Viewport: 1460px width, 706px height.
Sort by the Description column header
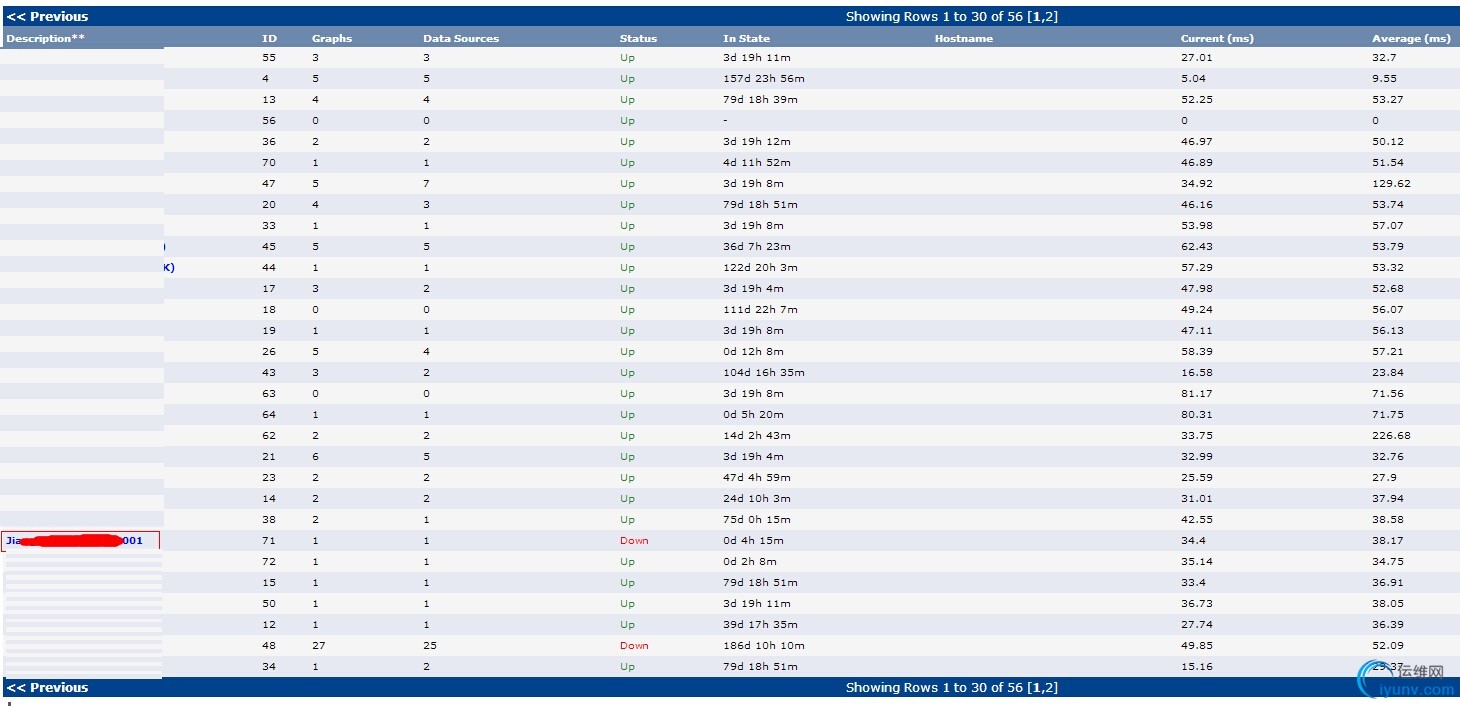pos(46,38)
